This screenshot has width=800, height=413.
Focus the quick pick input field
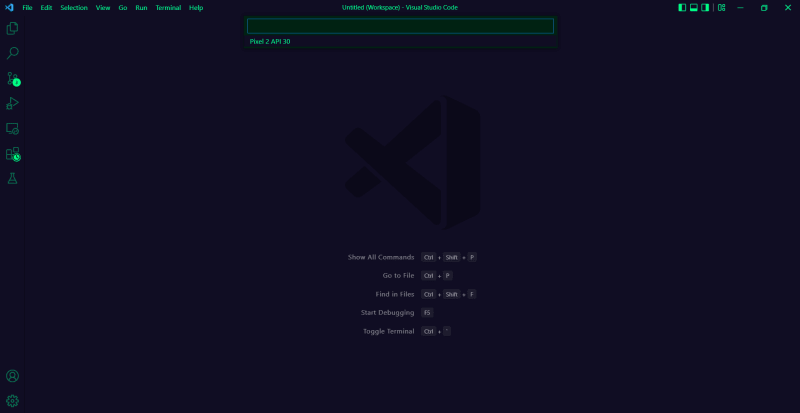tap(400, 26)
